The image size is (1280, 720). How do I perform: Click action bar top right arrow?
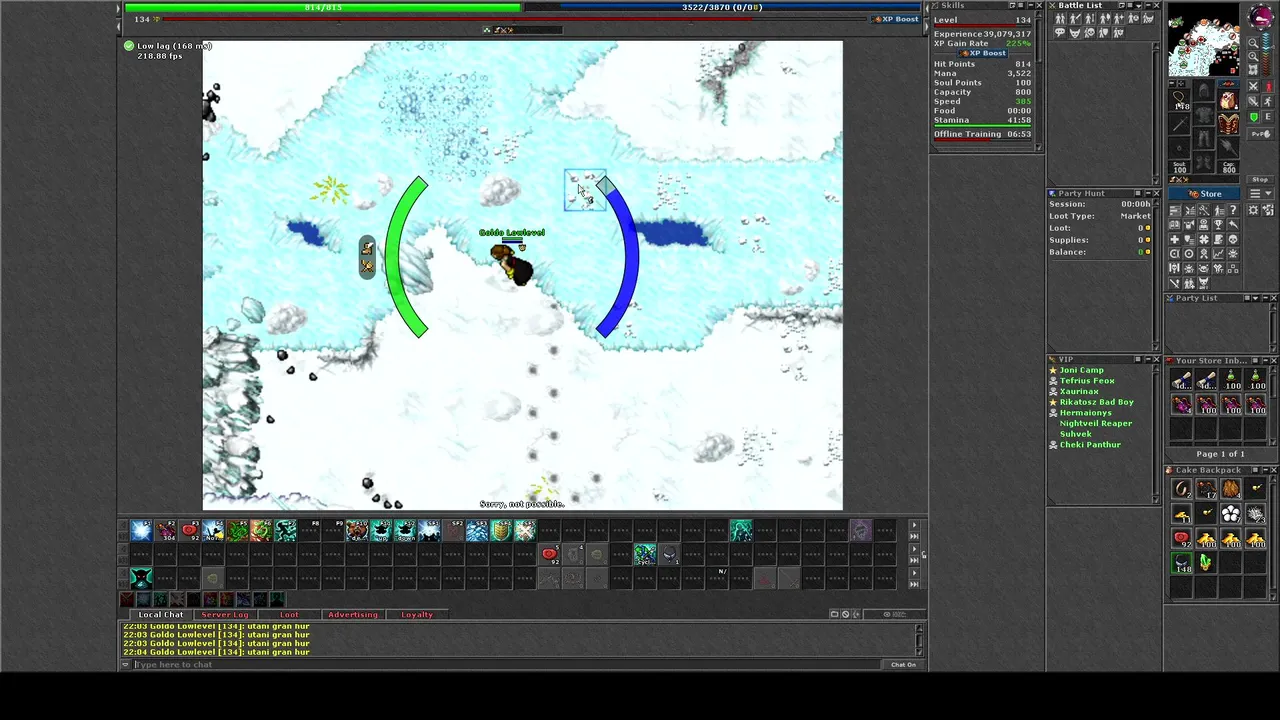click(914, 526)
